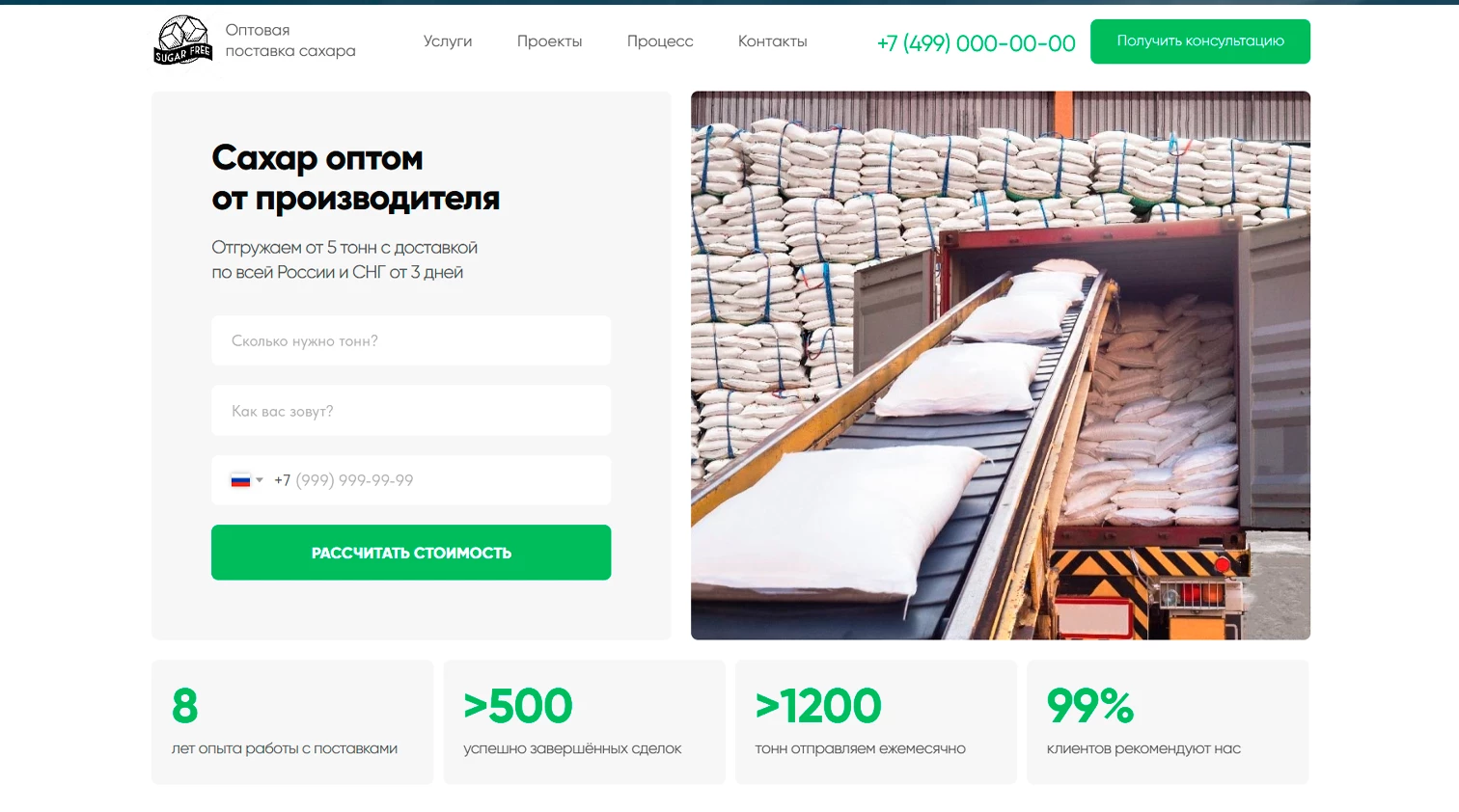The width and height of the screenshot is (1459, 812).
Task: Select the >500 успешно завершённых сделок card
Action: click(x=584, y=722)
